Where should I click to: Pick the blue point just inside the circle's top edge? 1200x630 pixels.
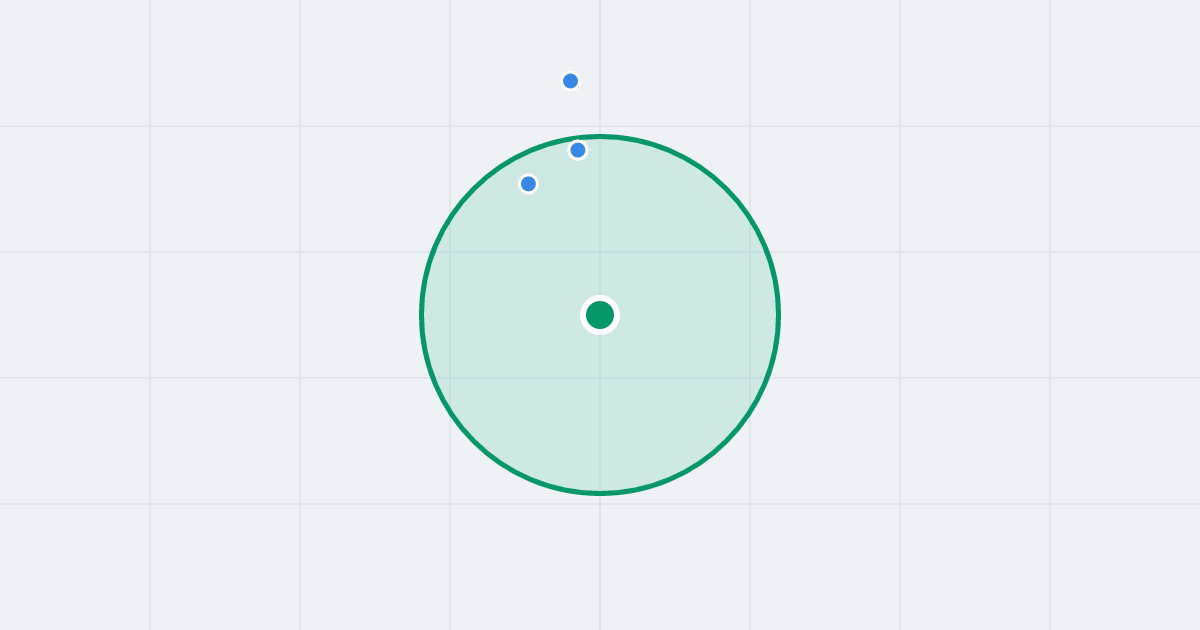[x=577, y=150]
